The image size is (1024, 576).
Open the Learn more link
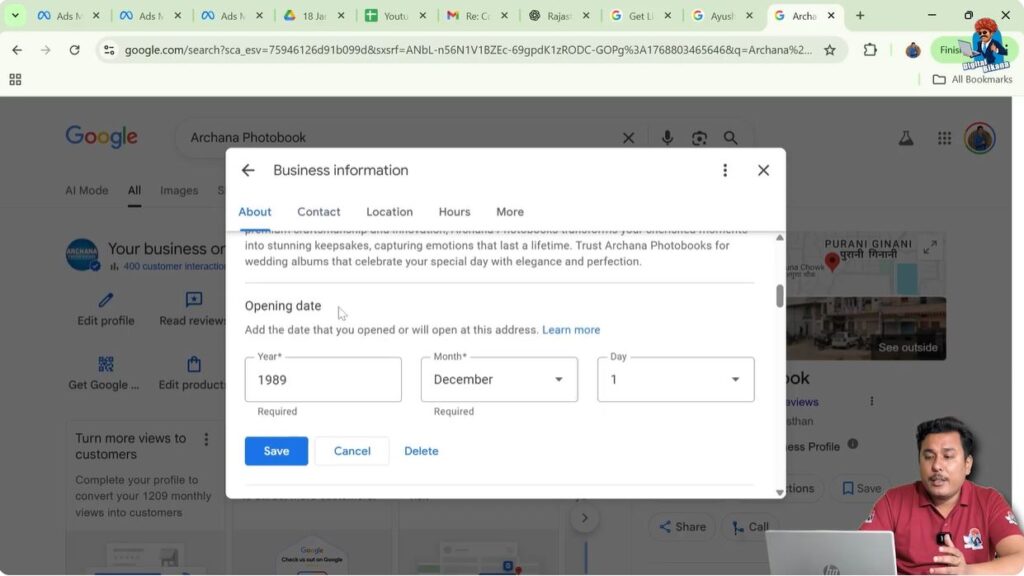pyautogui.click(x=571, y=329)
